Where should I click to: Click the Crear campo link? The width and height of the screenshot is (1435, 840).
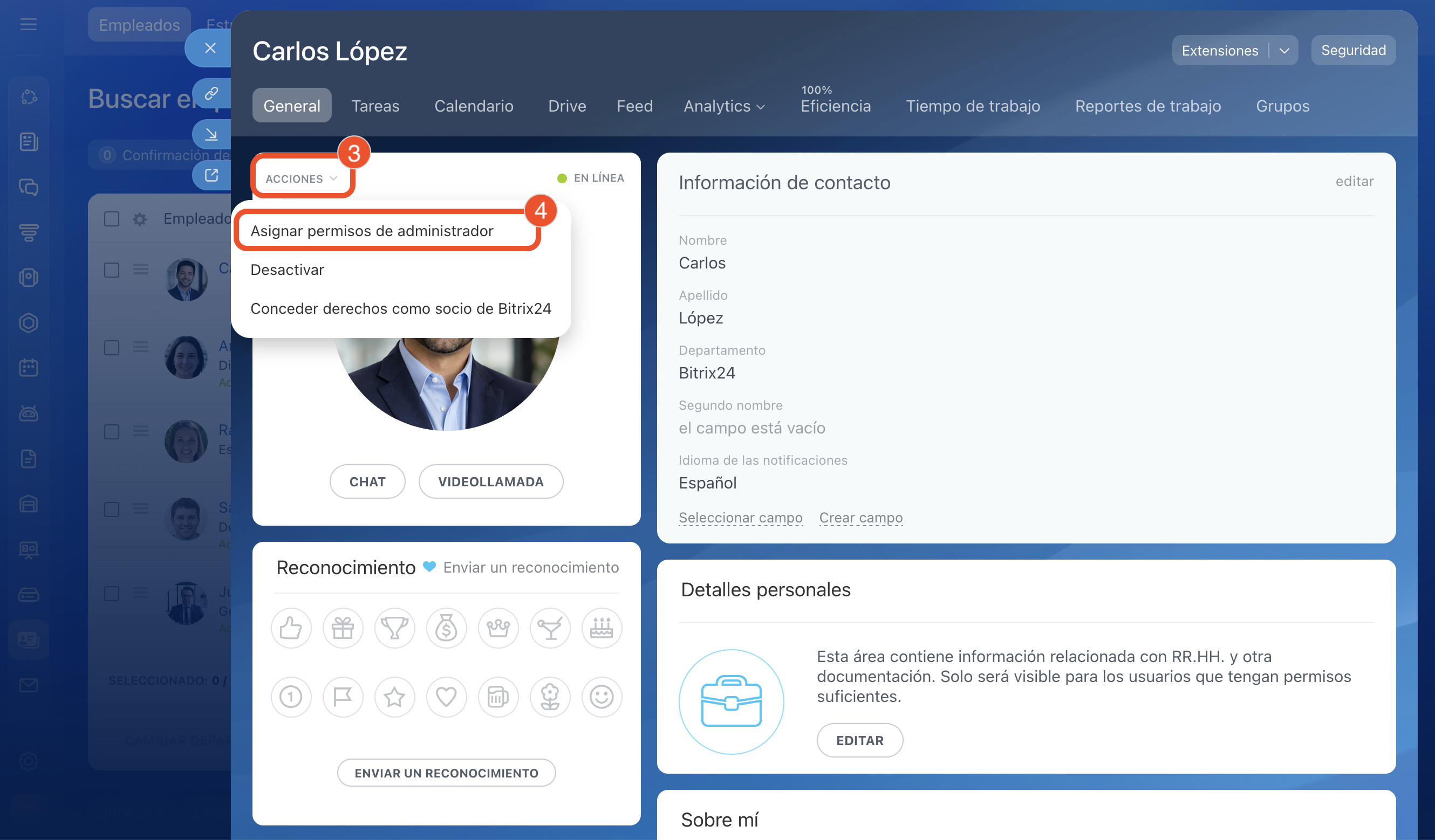pos(860,518)
